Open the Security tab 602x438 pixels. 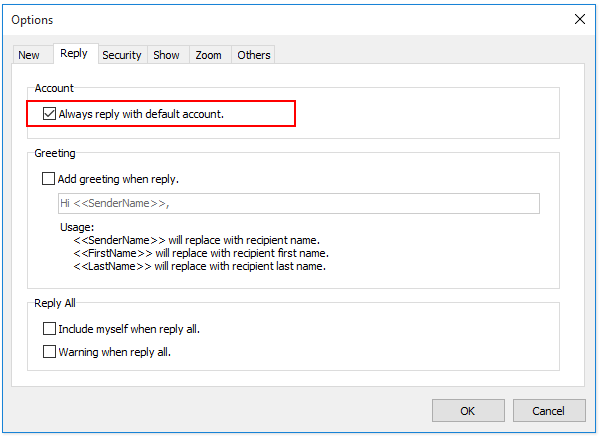click(x=122, y=55)
